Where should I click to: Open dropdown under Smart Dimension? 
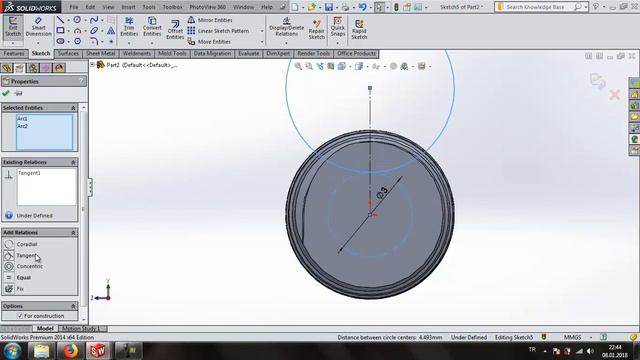click(38, 43)
